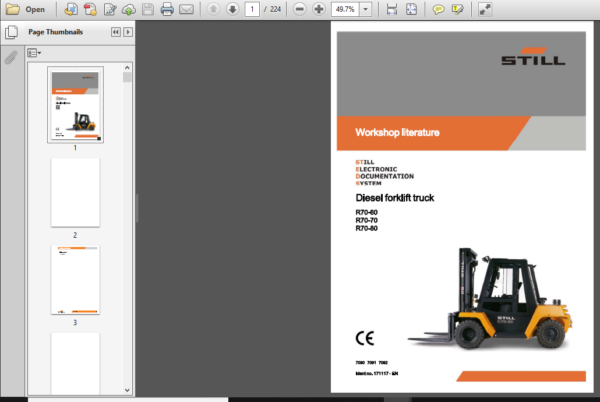Open the thumbnail options menu dropdown
The image size is (600, 402).
(x=34, y=53)
